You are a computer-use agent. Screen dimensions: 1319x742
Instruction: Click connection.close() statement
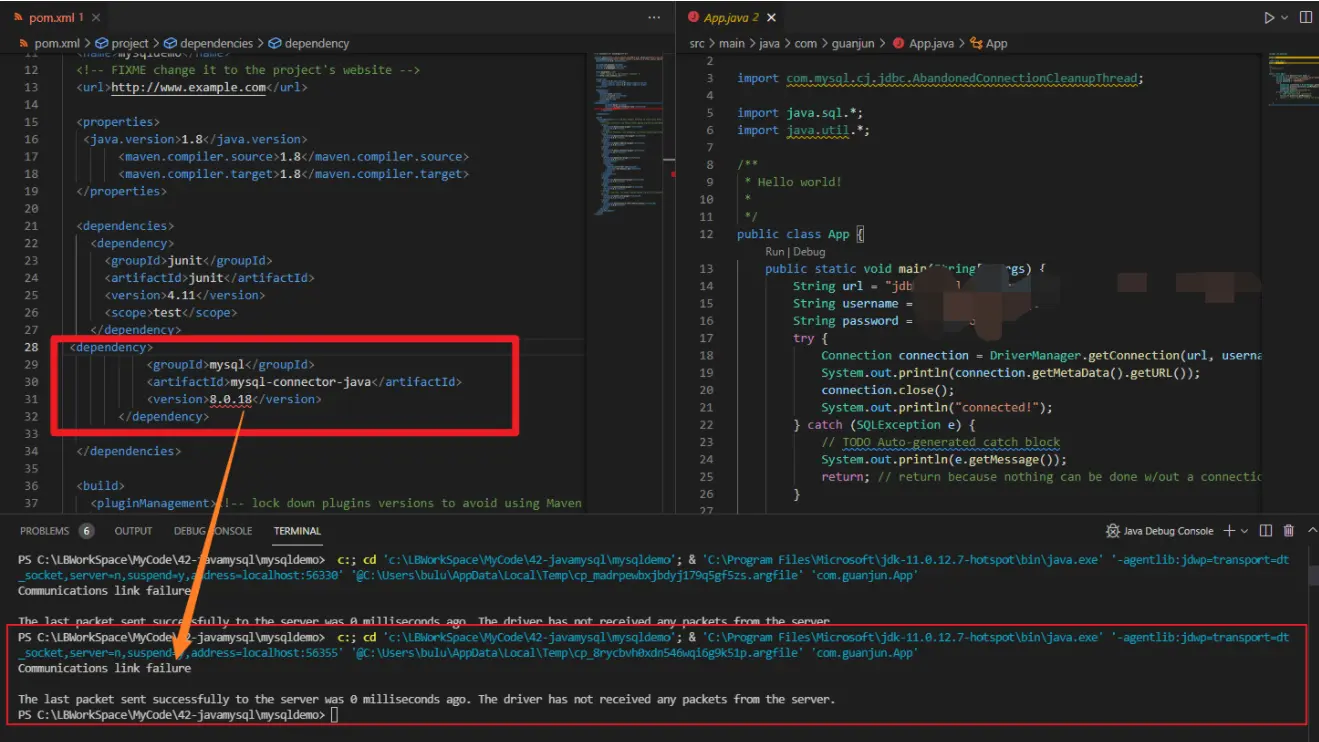pos(888,390)
